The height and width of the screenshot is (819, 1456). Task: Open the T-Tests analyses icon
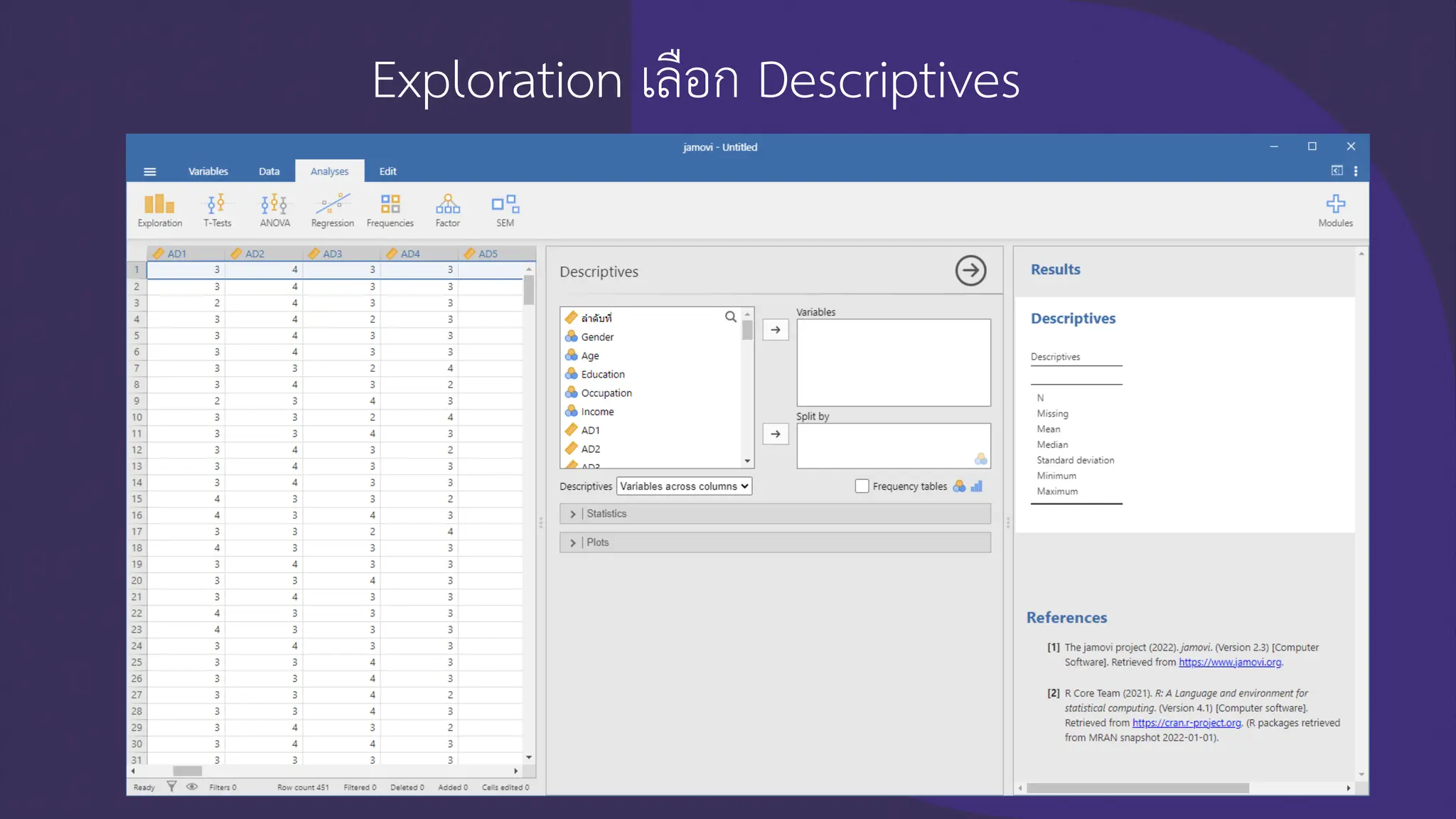coord(217,210)
